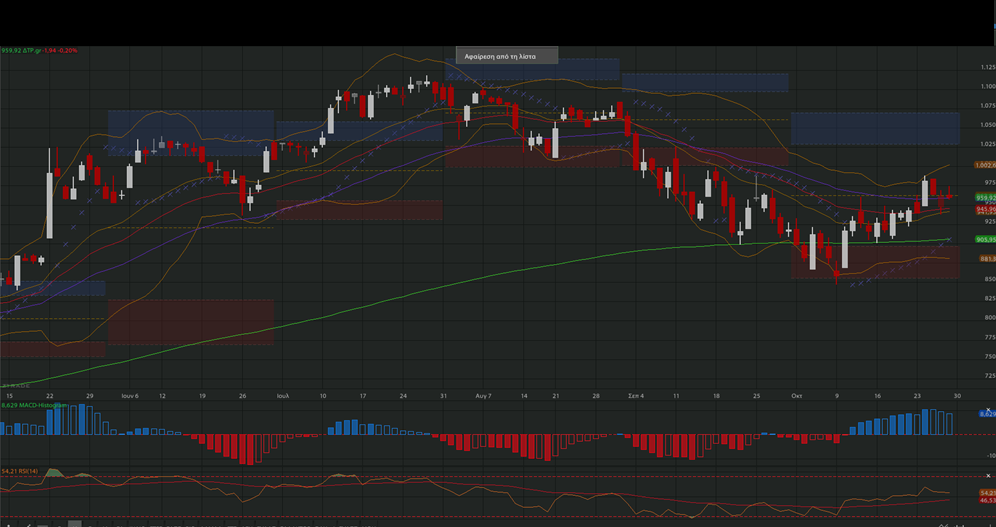Close the RSI(14) indicator panel
Image resolution: width=996 pixels, height=527 pixels.
tap(988, 476)
